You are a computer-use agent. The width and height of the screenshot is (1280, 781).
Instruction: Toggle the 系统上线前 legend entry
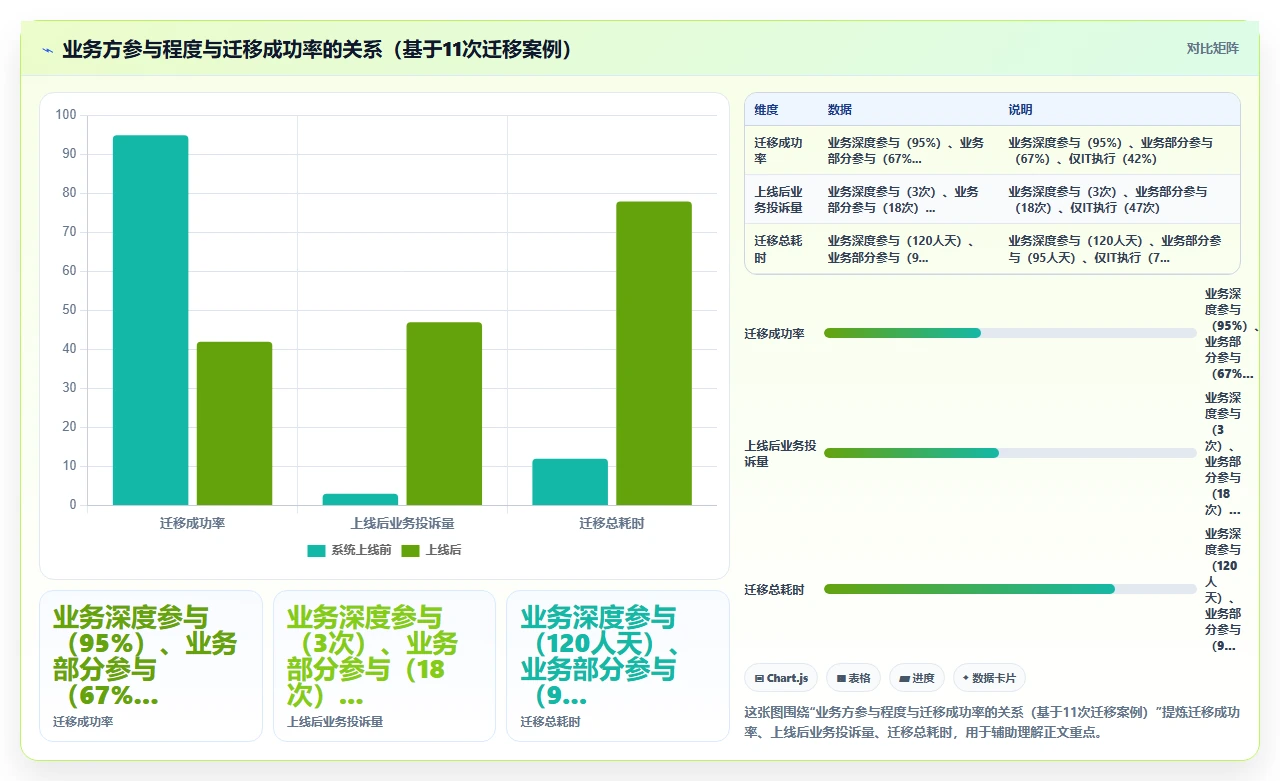coord(349,550)
